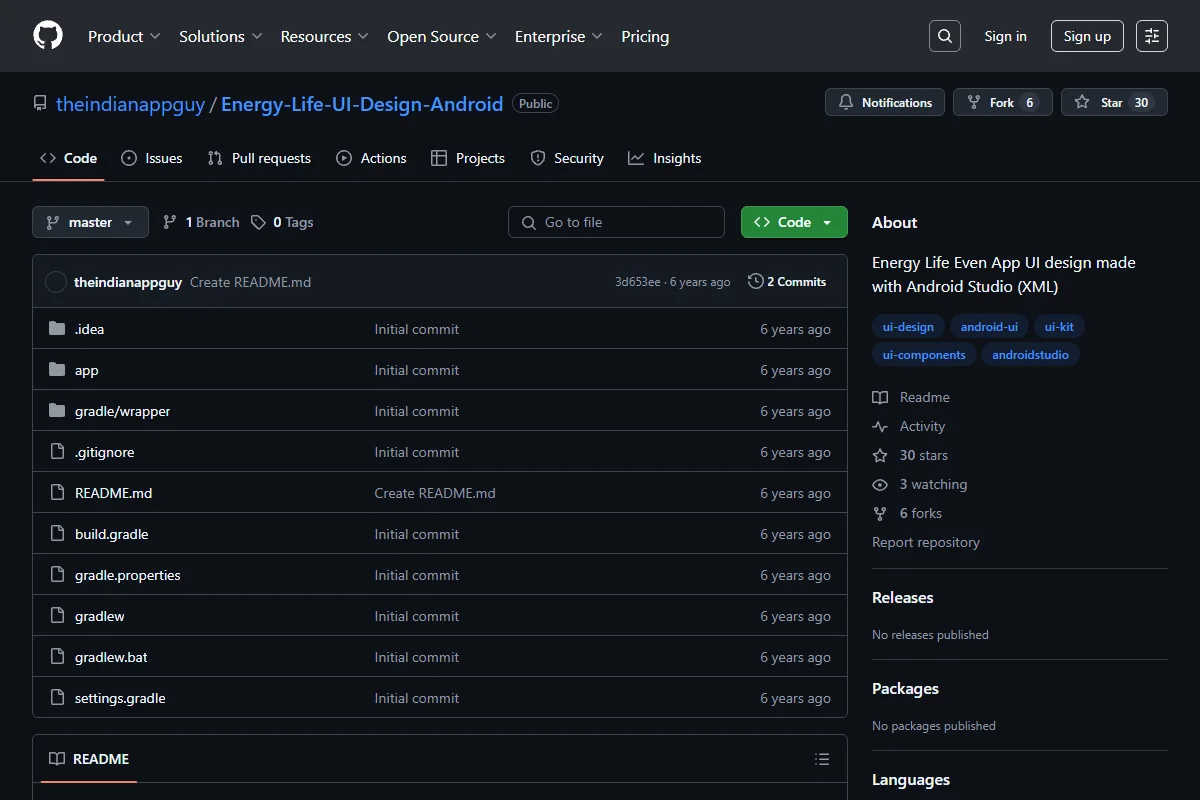Switch to the Issues tab
Viewport: 1200px width, 800px height.
pos(152,158)
